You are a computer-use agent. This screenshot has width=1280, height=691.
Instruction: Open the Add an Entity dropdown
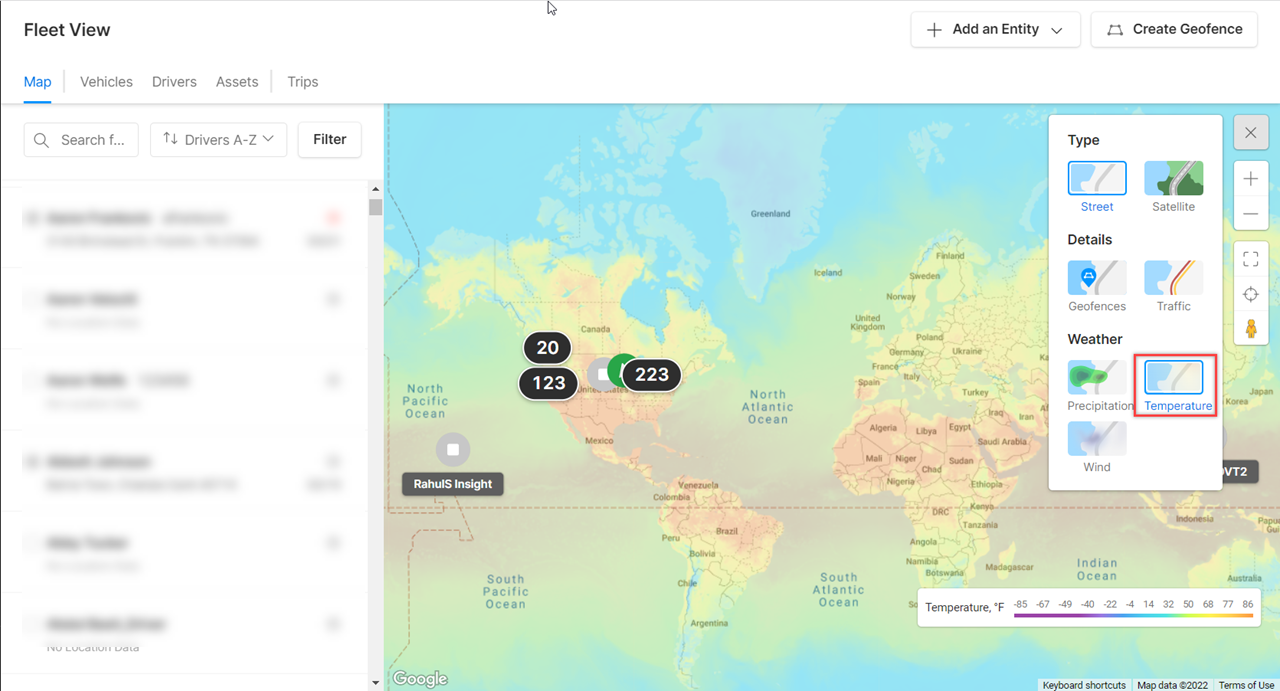995,30
